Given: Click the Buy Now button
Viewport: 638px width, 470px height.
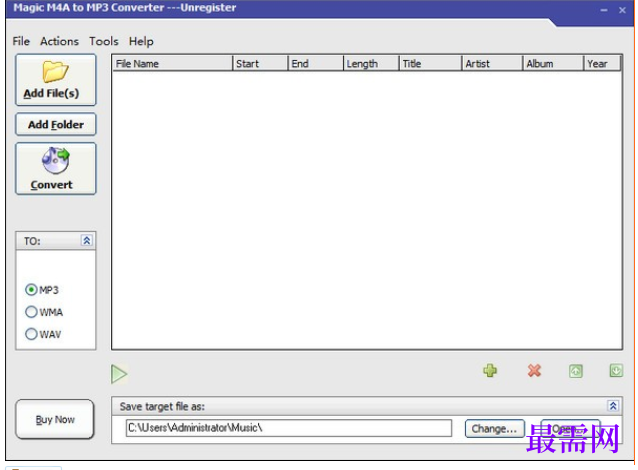Looking at the screenshot, I should 55,419.
